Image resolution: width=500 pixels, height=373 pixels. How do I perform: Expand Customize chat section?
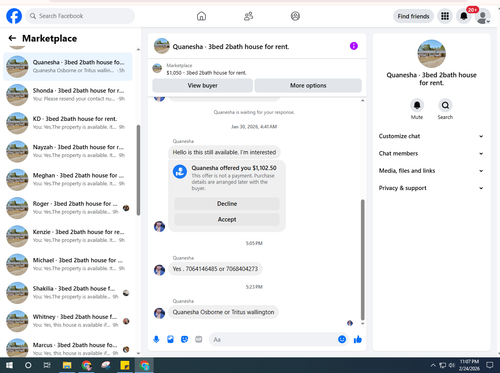click(x=431, y=136)
